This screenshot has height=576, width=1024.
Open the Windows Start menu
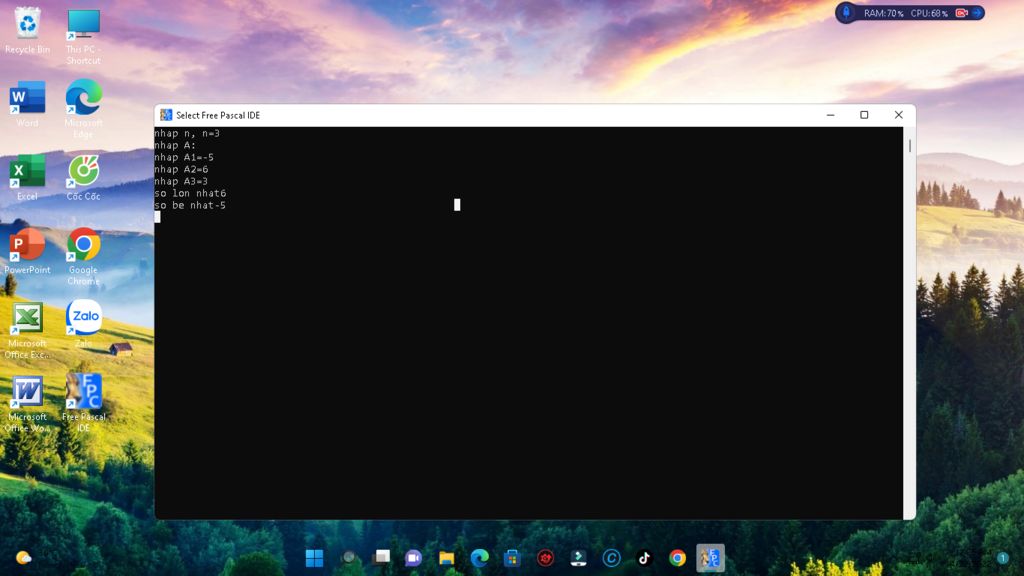click(x=314, y=558)
